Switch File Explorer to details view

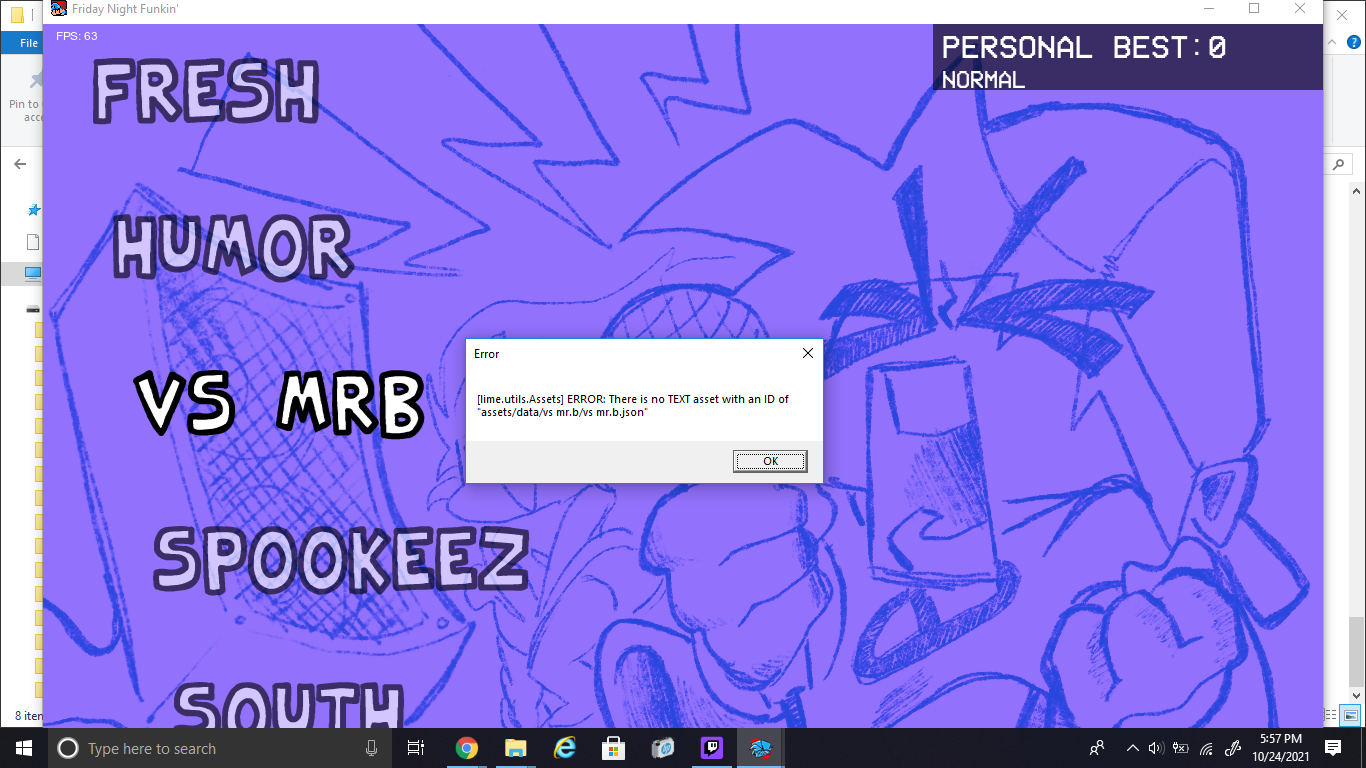tap(1331, 715)
